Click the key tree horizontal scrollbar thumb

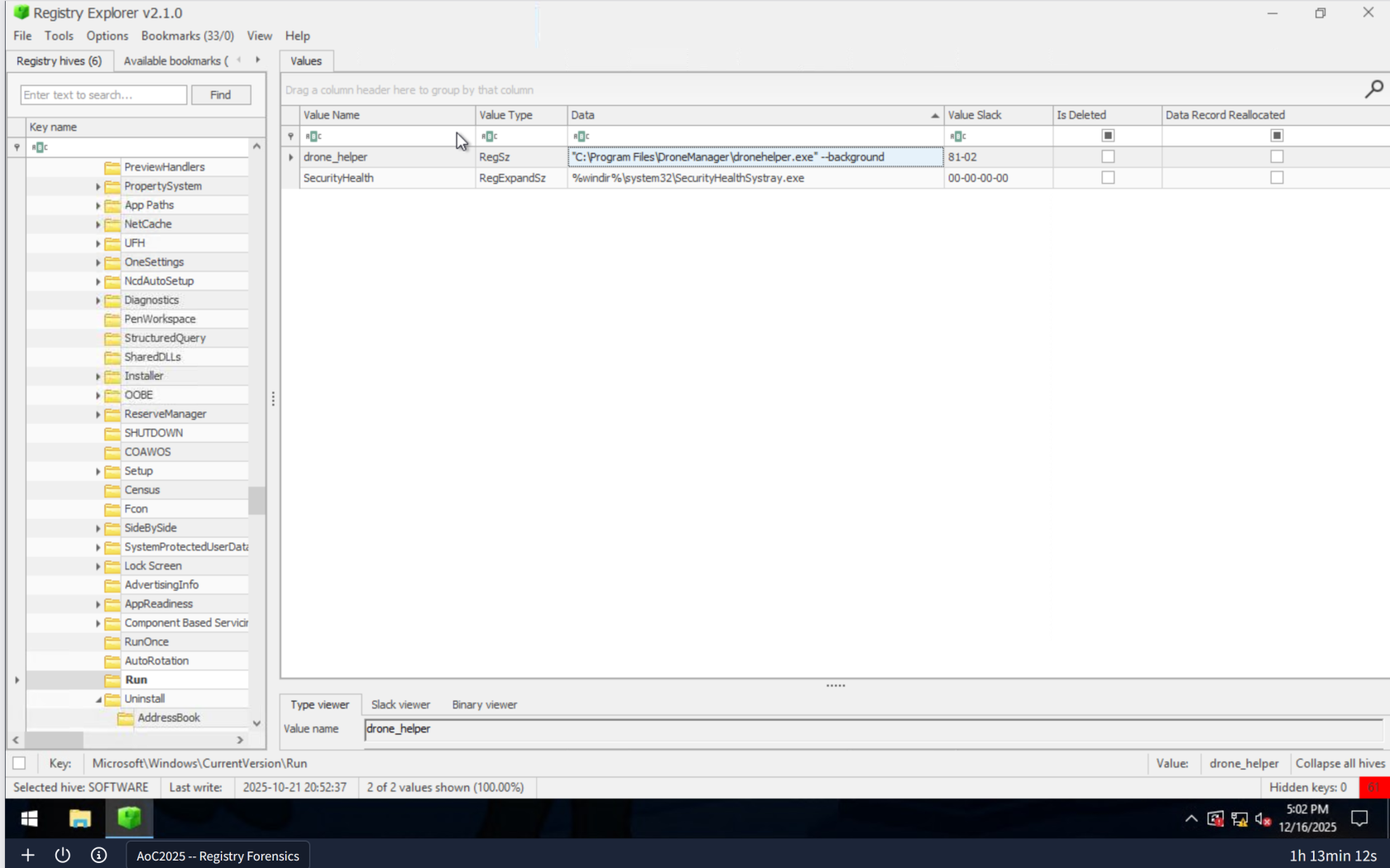(54, 740)
